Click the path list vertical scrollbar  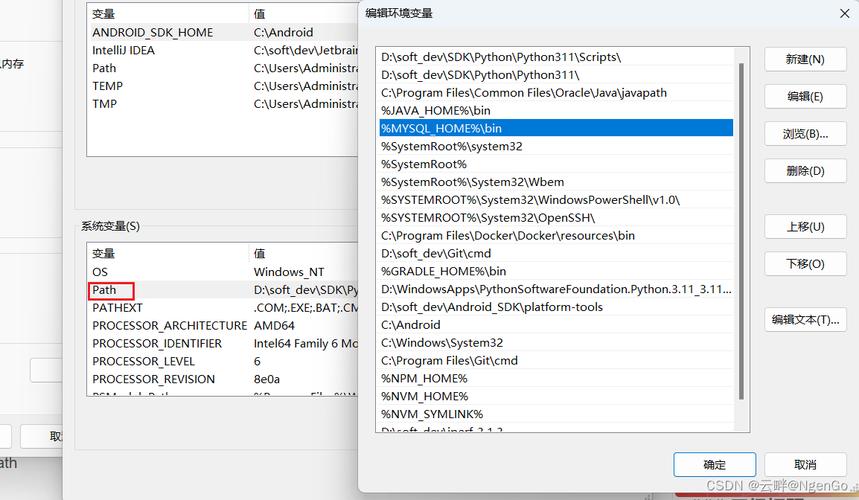point(741,231)
